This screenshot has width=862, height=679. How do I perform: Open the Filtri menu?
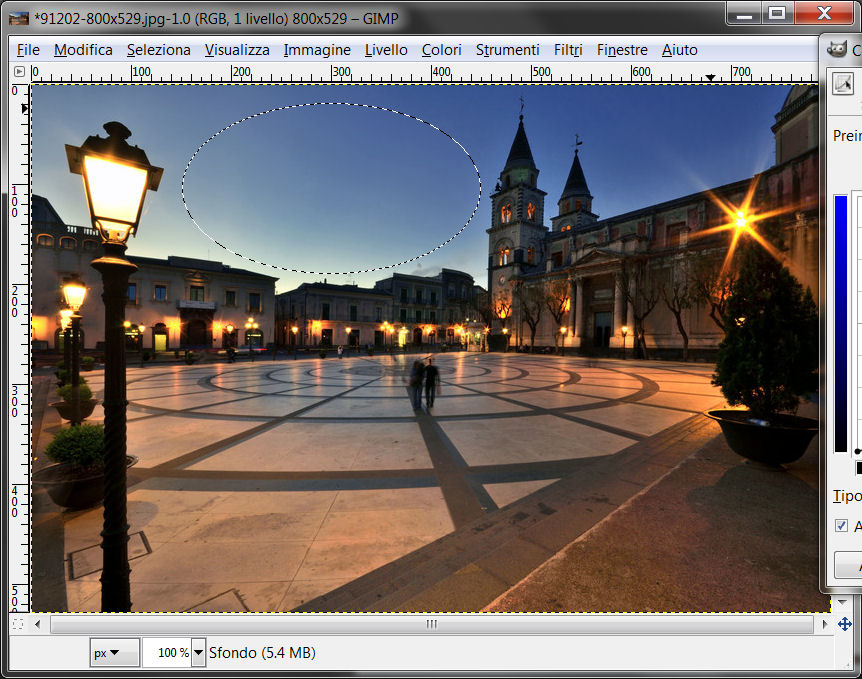[x=568, y=49]
